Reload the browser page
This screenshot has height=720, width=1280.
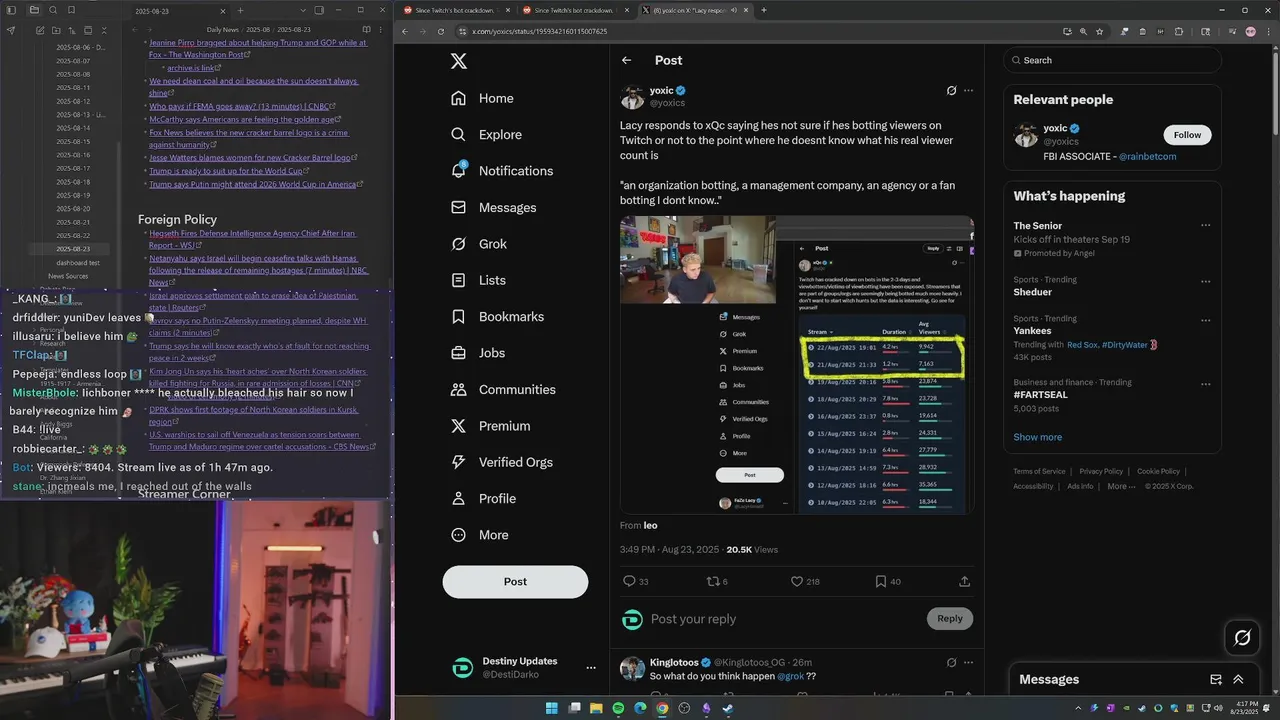pyautogui.click(x=440, y=31)
